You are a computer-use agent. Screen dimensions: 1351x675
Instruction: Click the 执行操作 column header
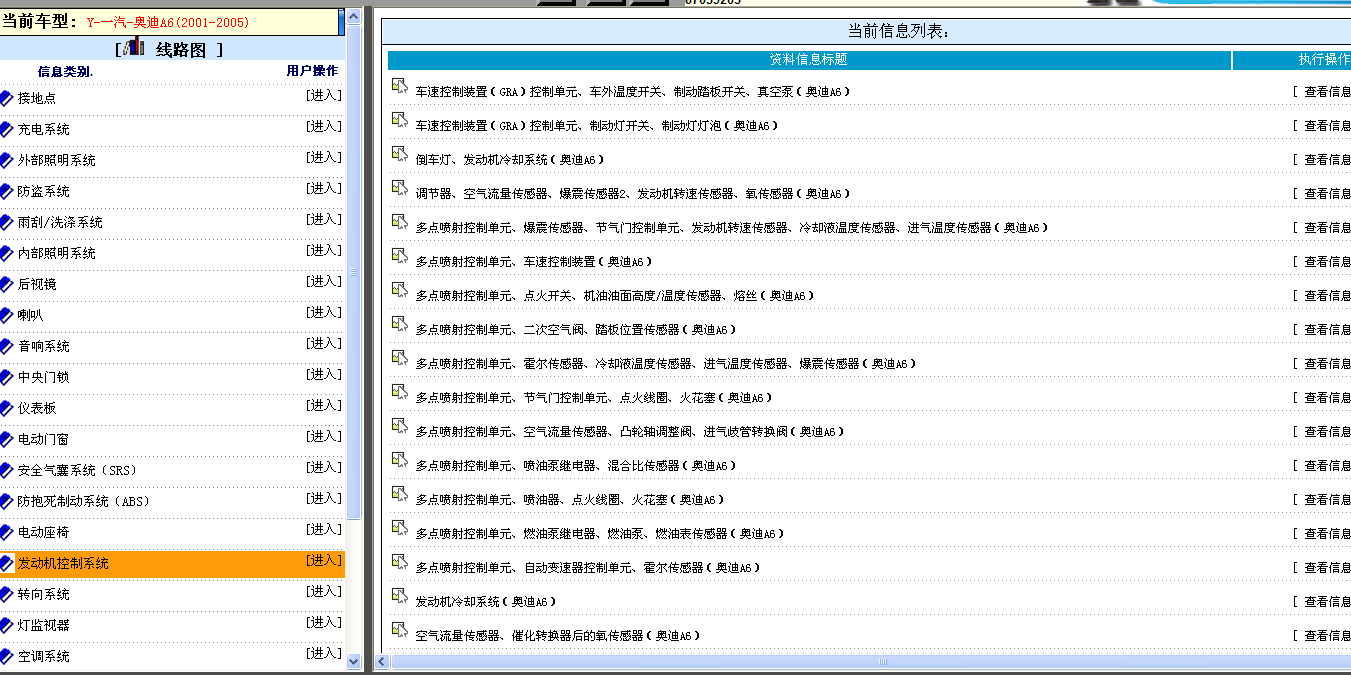[1324, 60]
